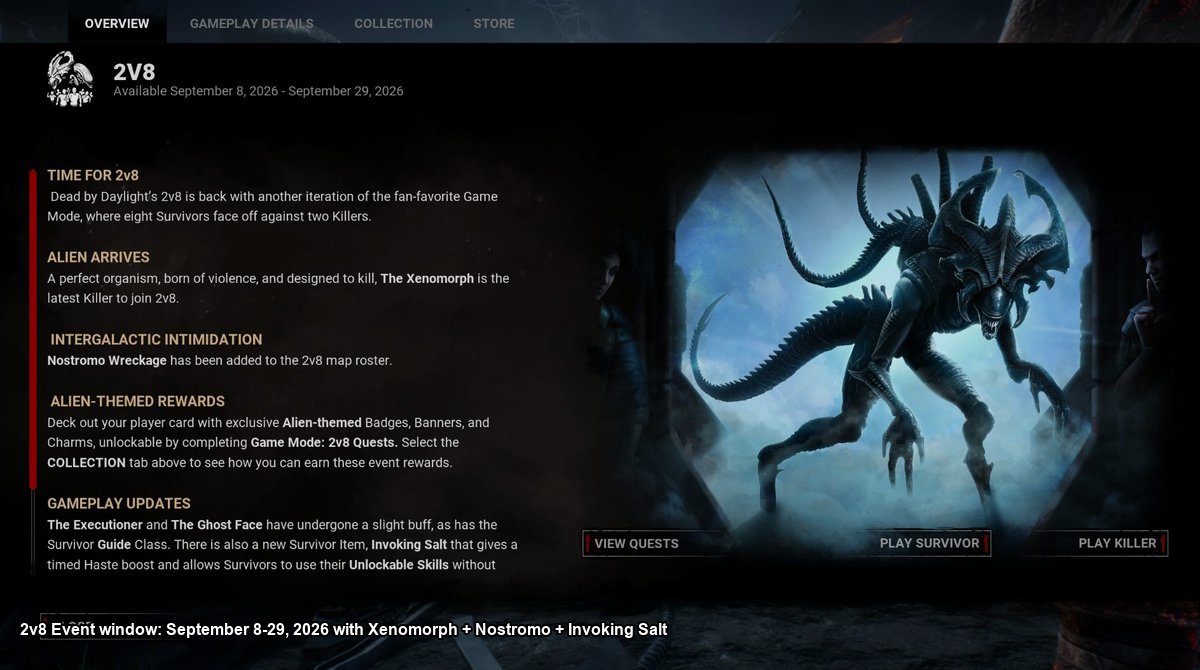The image size is (1200, 670).
Task: Click the 'TIME FOR 2v8' heading
Action: click(93, 175)
